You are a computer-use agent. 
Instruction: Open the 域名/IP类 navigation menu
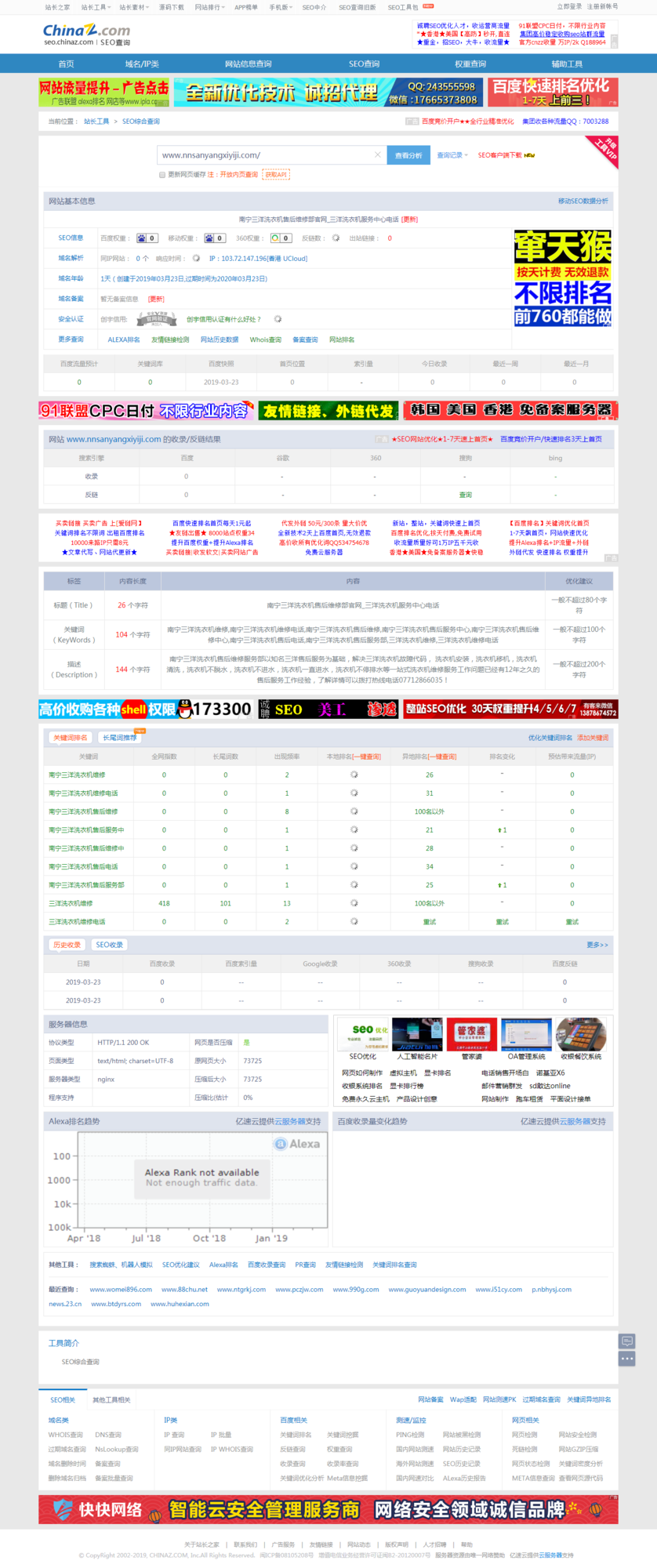pos(142,64)
